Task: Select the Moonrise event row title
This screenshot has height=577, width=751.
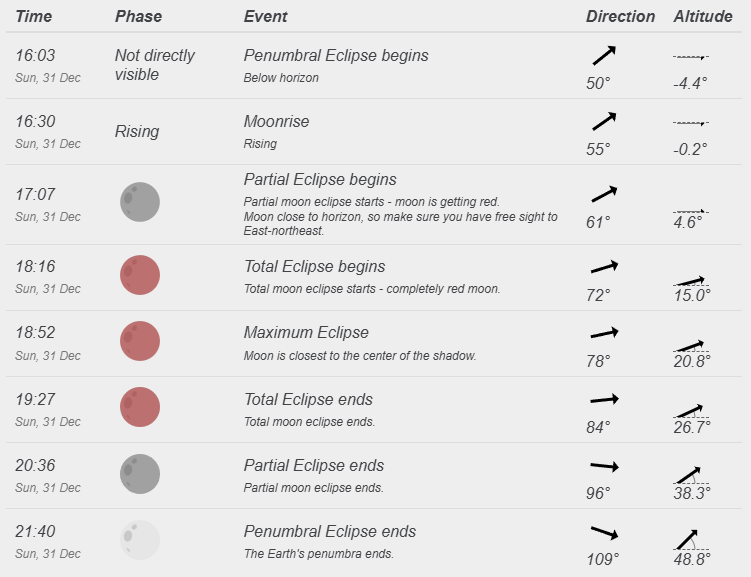Action: [276, 122]
